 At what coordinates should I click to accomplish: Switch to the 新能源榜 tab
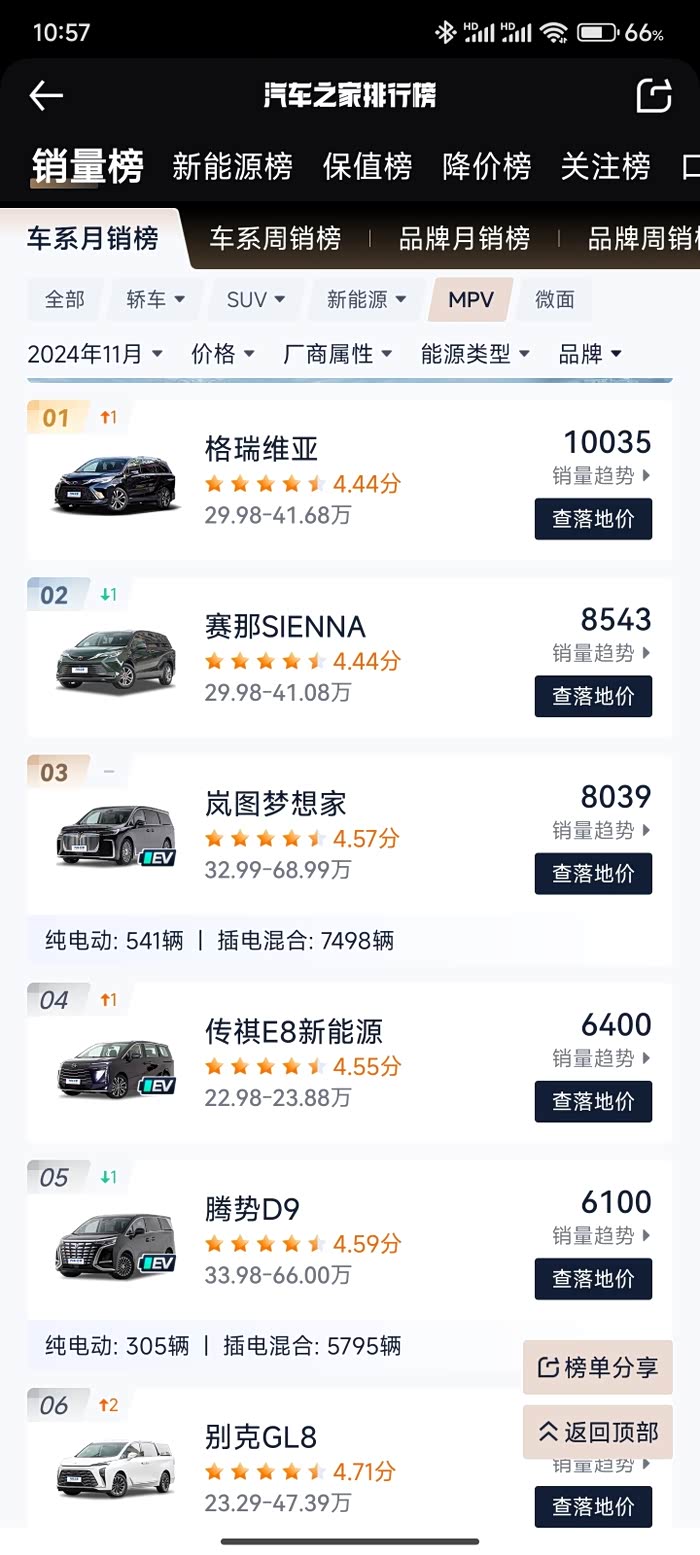click(x=232, y=166)
